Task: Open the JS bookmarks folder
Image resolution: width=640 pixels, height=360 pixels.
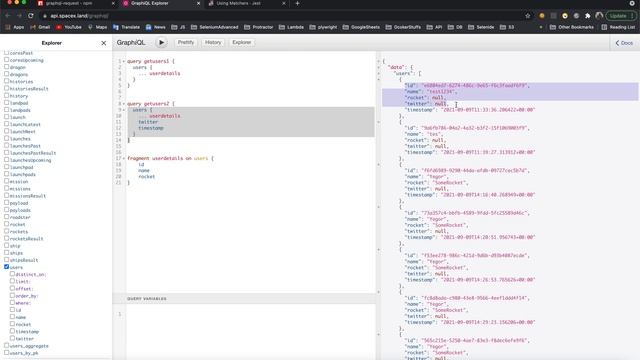Action: click(178, 27)
